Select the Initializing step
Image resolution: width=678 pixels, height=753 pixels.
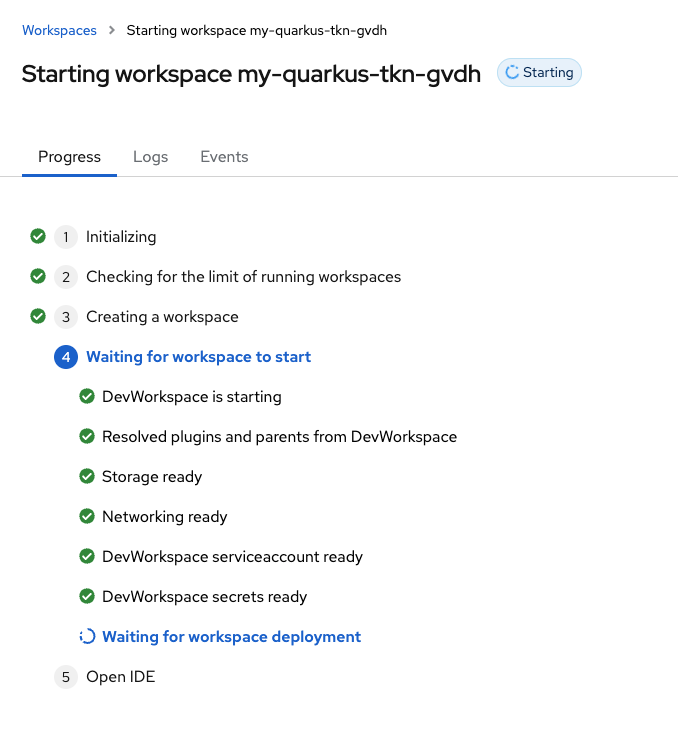(121, 237)
